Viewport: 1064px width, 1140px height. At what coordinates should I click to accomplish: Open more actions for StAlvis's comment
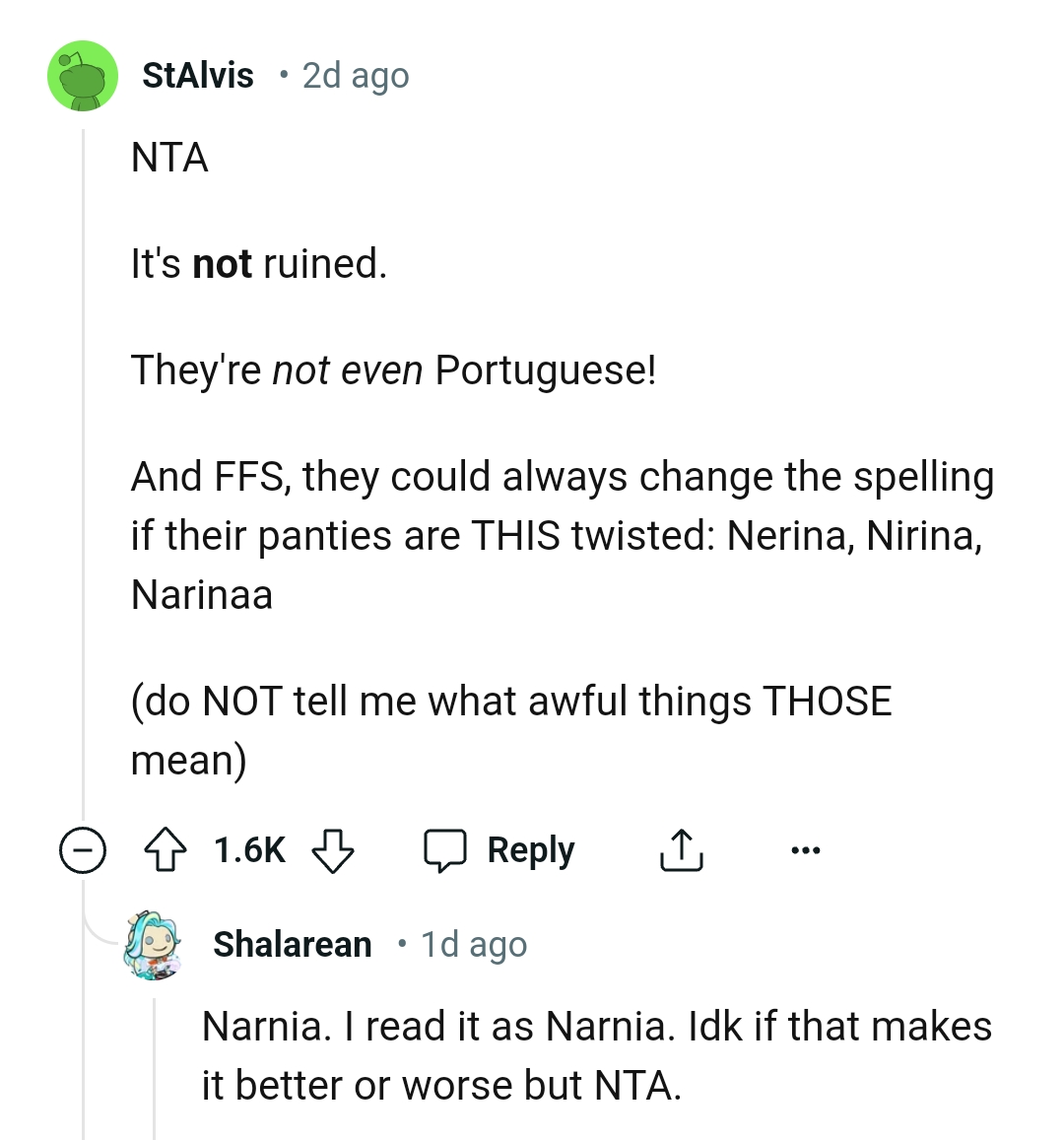pos(806,849)
